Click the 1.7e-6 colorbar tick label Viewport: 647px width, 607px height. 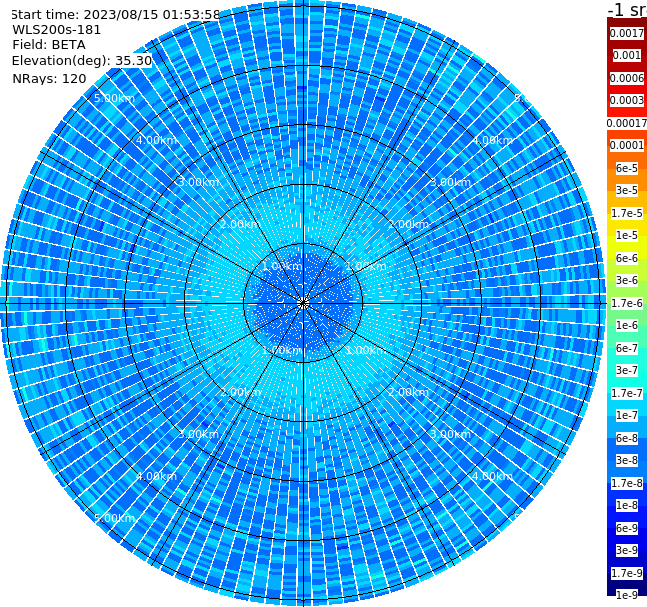(x=627, y=303)
